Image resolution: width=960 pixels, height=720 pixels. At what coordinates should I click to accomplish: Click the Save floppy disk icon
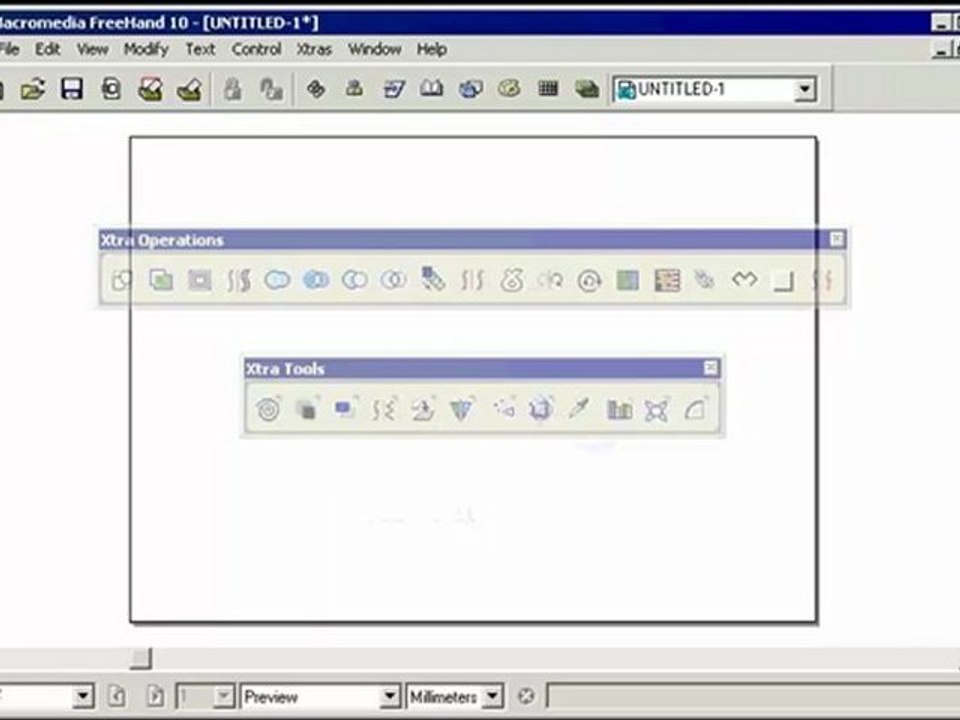(x=72, y=89)
